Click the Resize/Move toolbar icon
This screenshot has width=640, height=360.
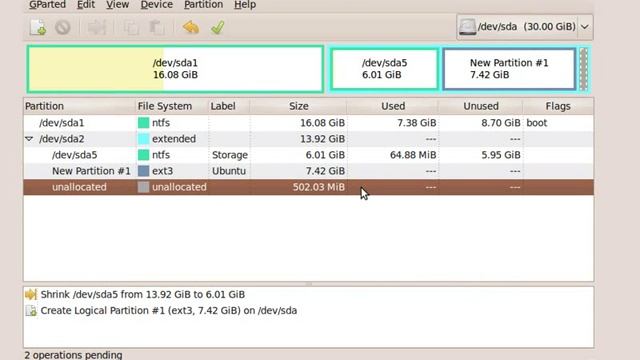pos(97,27)
